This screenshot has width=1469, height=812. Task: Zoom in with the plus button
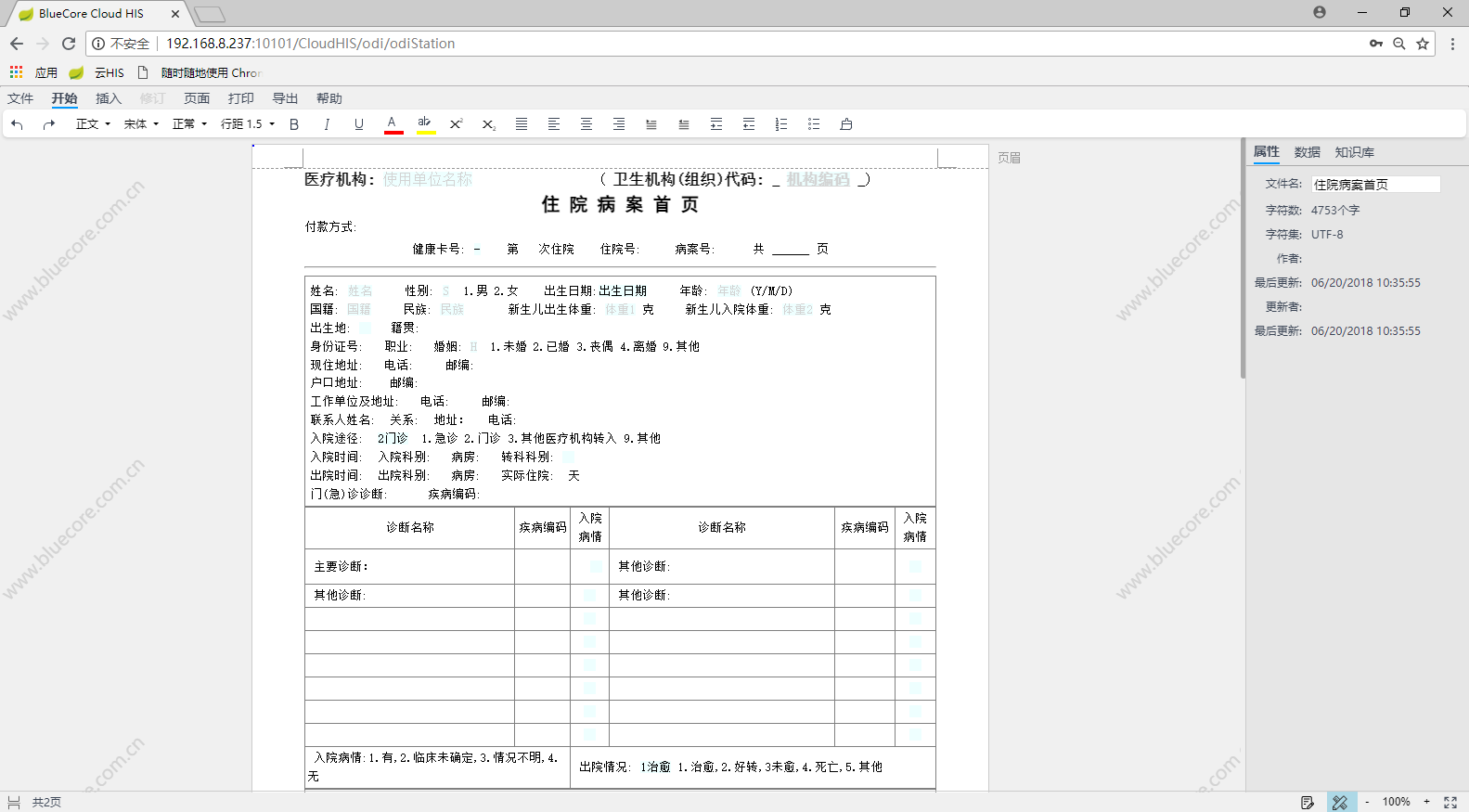point(1427,802)
